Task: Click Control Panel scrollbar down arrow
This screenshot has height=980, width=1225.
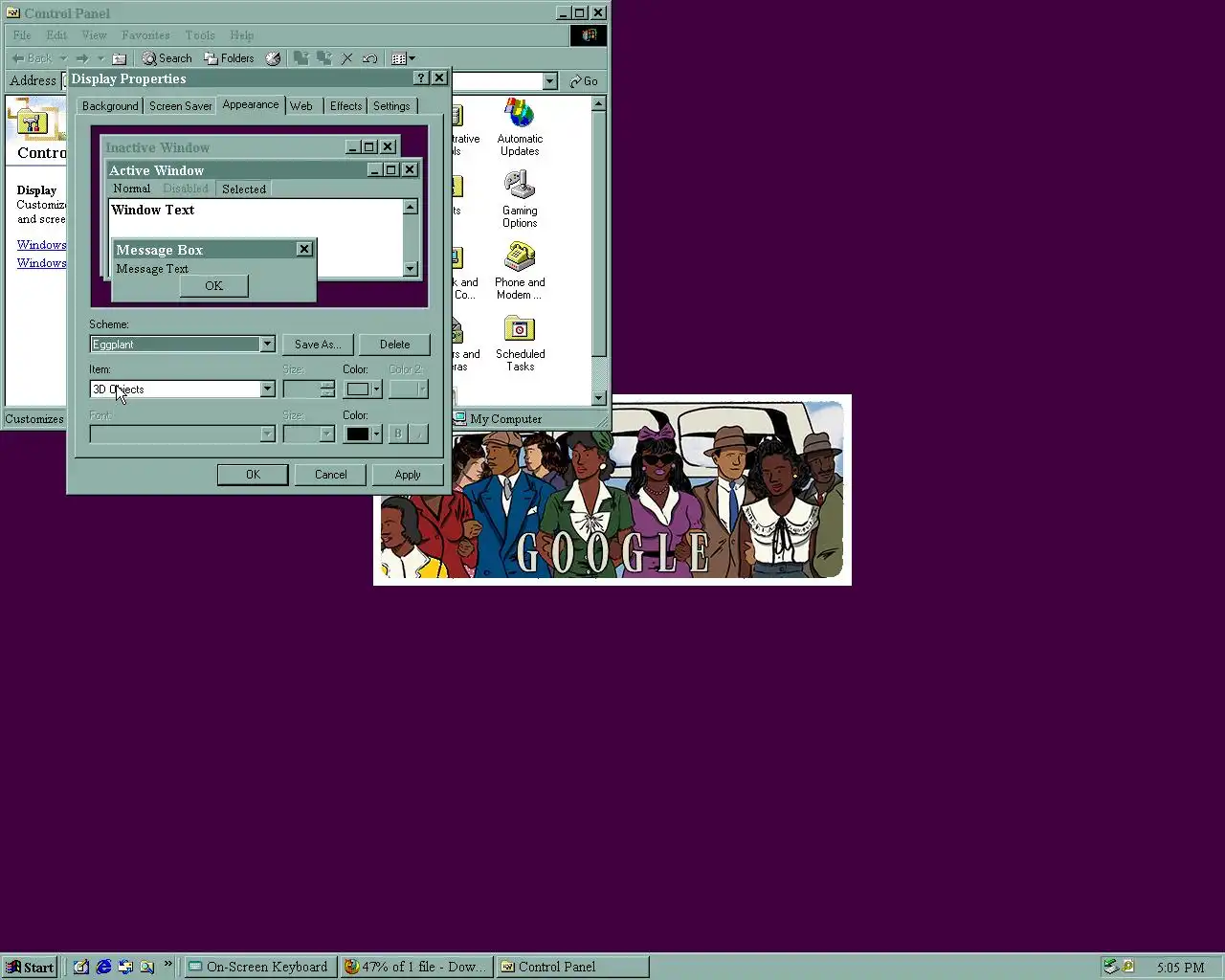Action: click(599, 398)
